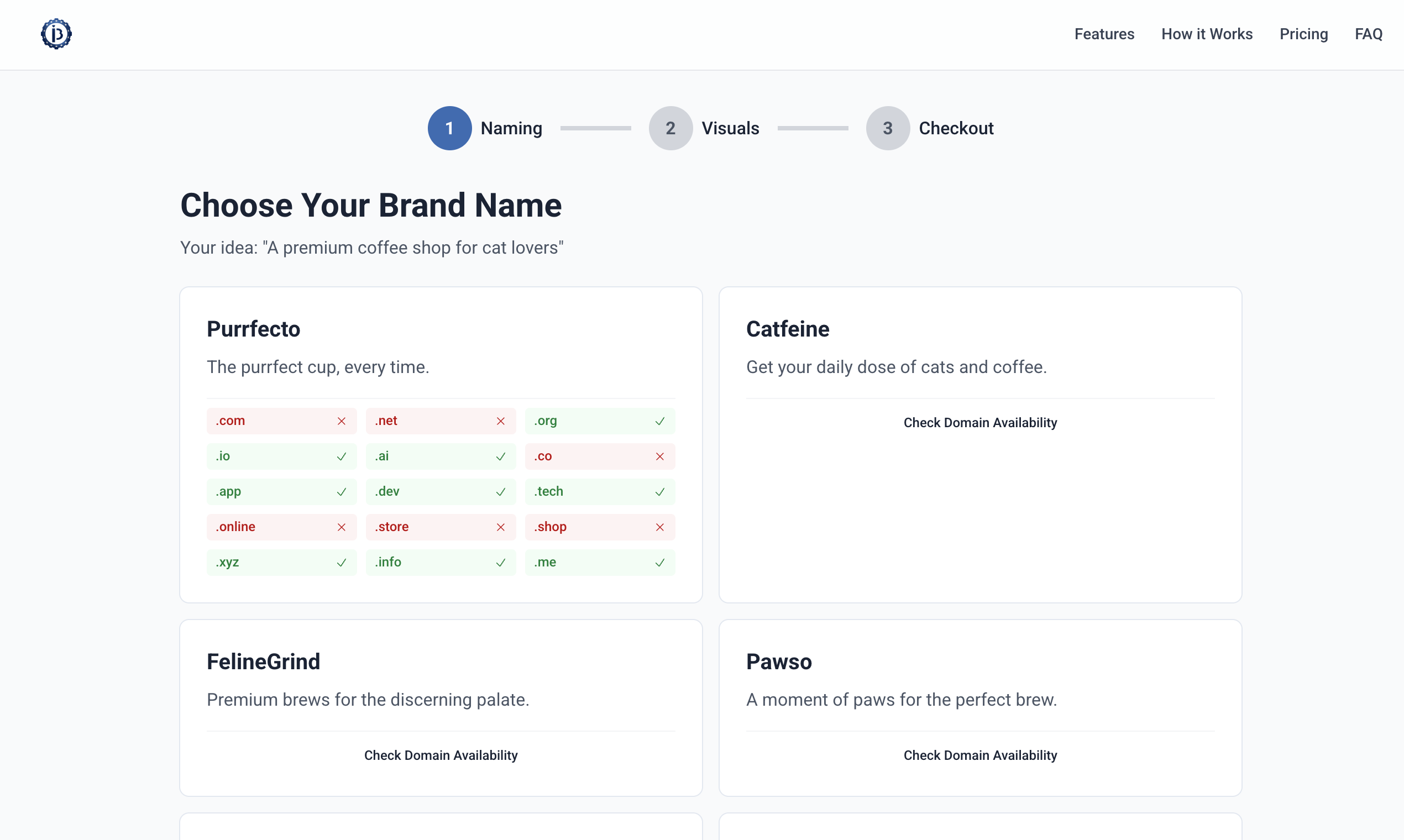Open the Pricing page from the navigation
Image resolution: width=1404 pixels, height=840 pixels.
click(x=1304, y=34)
